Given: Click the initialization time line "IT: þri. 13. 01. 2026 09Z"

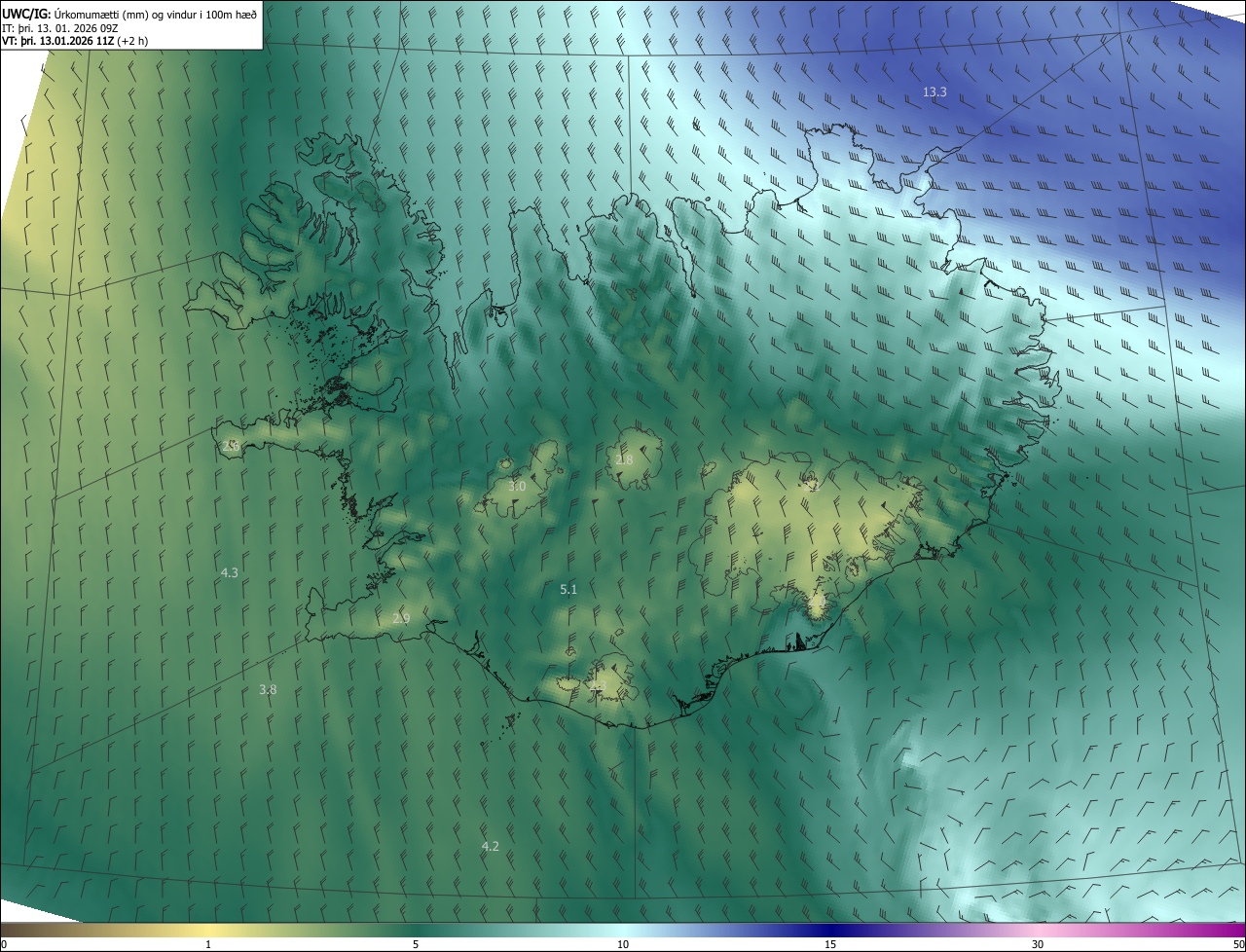Looking at the screenshot, I should click(x=61, y=27).
